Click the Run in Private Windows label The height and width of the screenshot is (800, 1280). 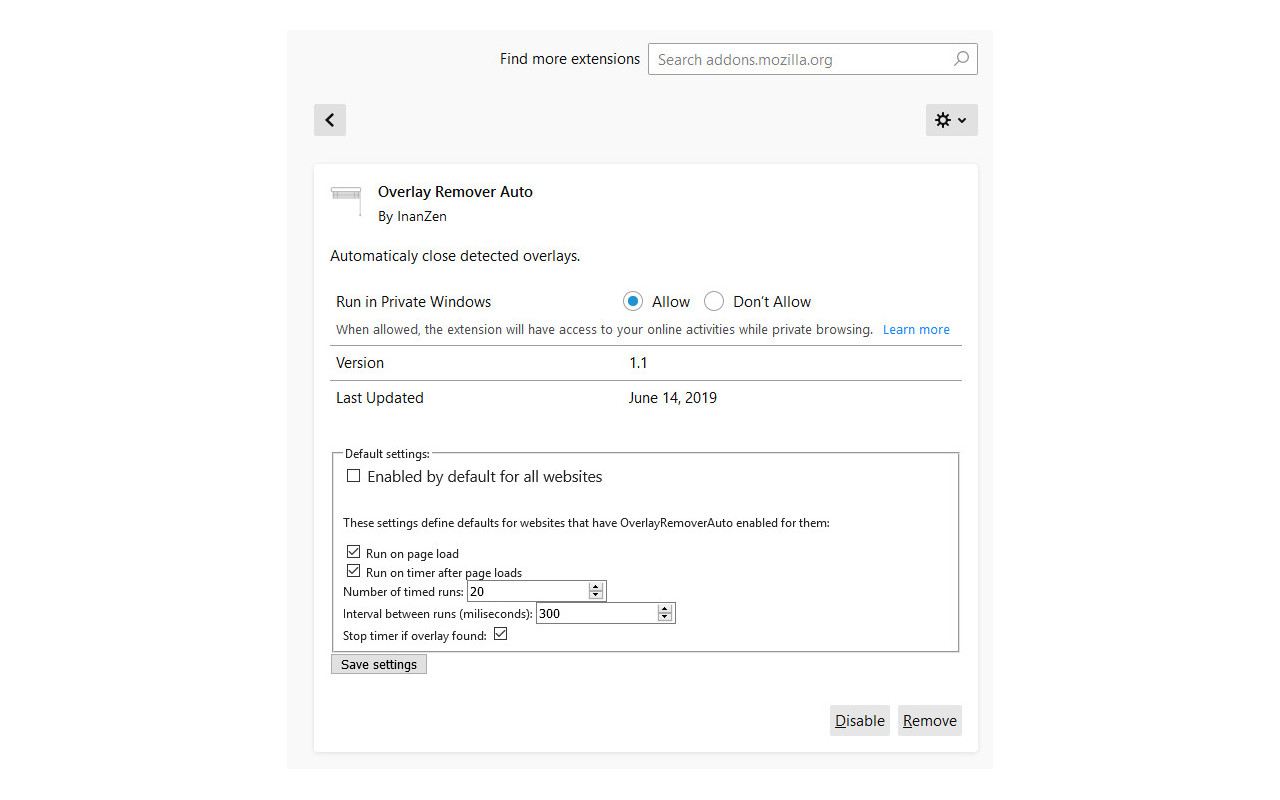click(414, 302)
